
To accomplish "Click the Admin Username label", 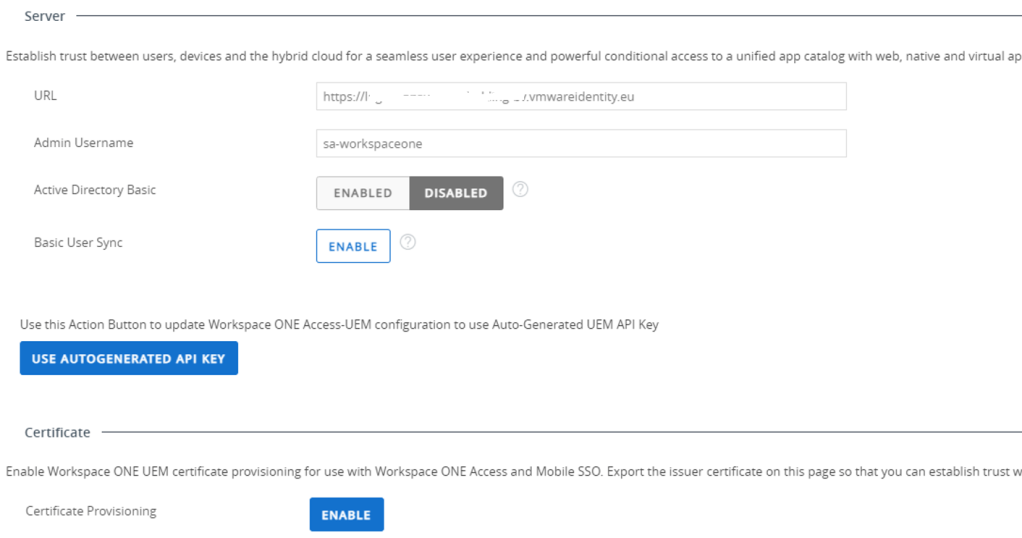I will (83, 143).
